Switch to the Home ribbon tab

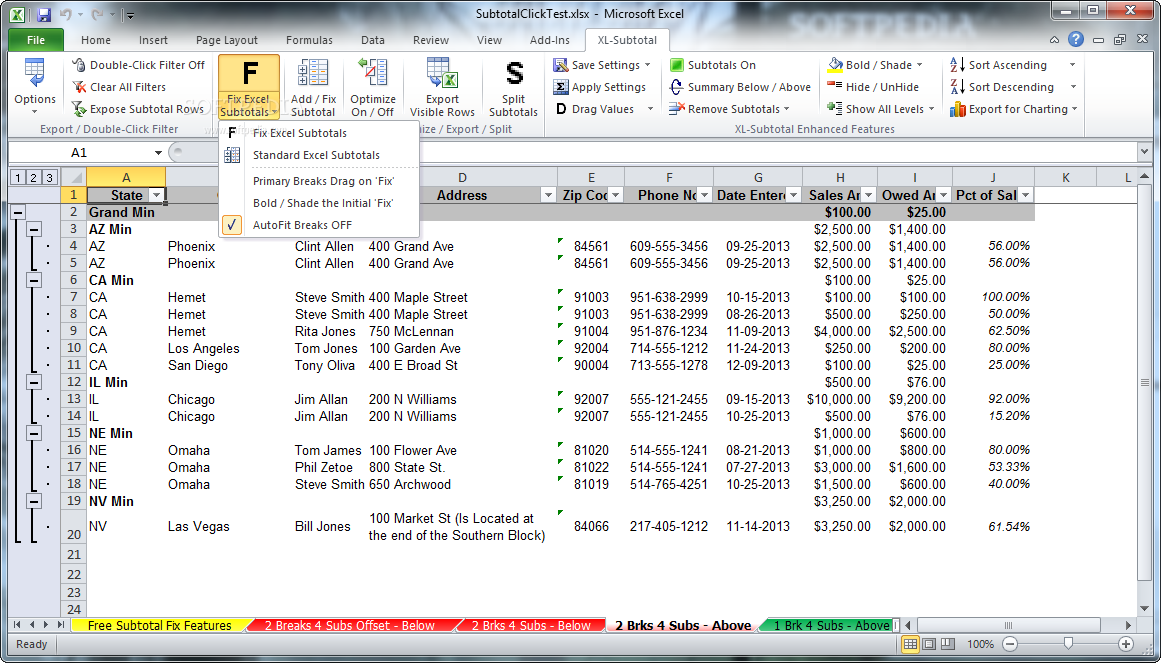[x=96, y=40]
